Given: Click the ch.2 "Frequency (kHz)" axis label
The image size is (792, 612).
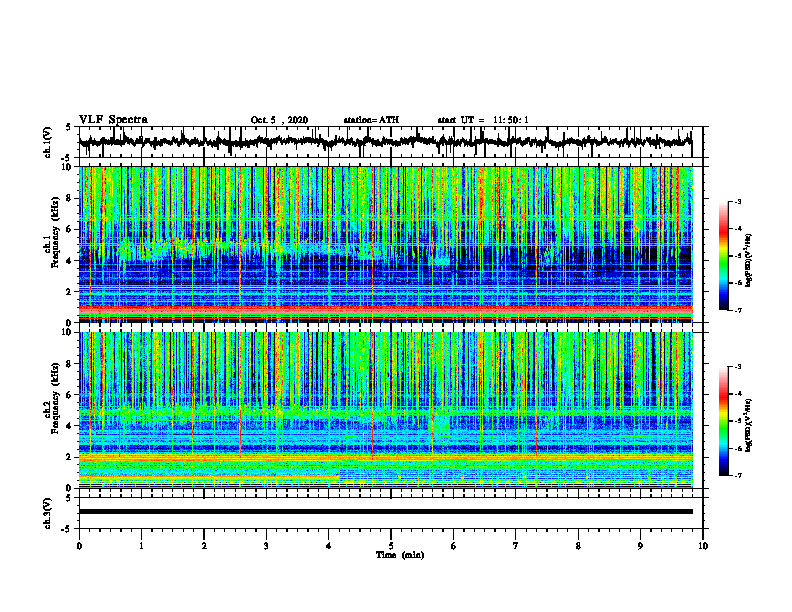Looking at the screenshot, I should 55,398.
